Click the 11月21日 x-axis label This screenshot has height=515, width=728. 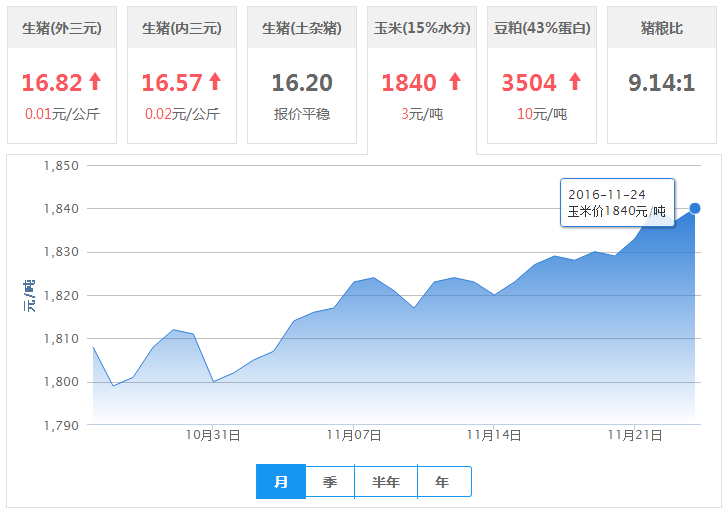click(635, 435)
